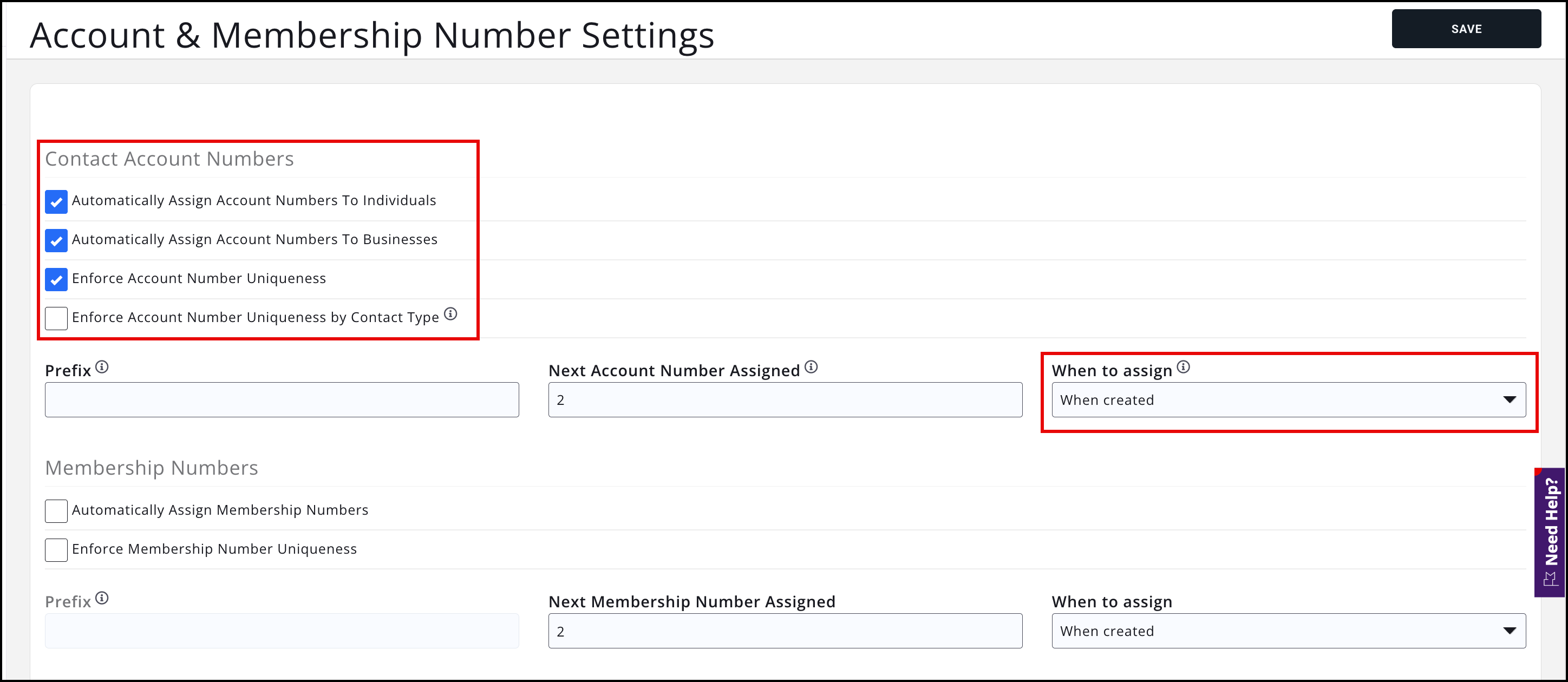Click the SAVE button

[1466, 29]
